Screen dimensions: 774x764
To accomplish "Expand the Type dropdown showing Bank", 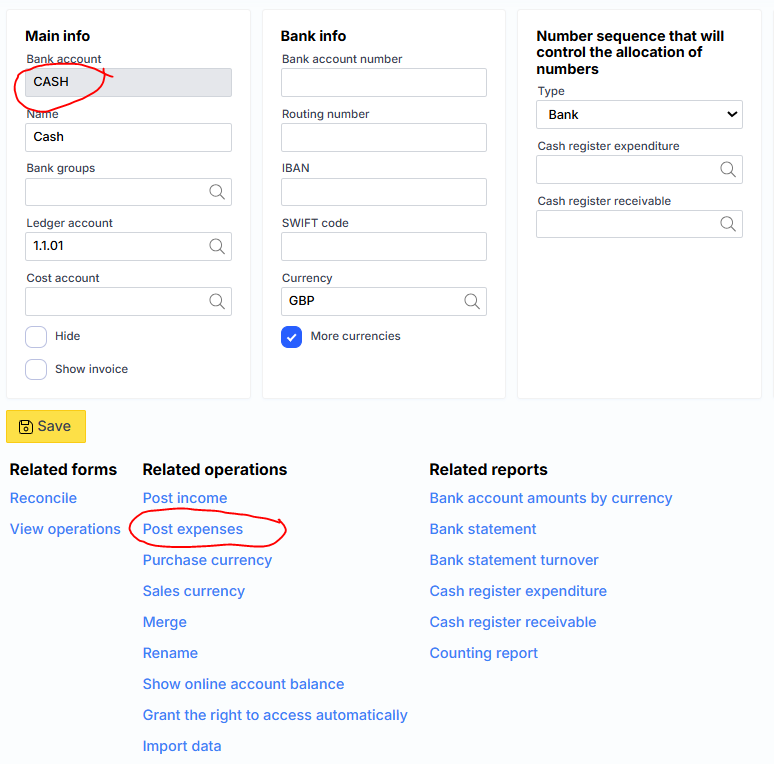I will click(639, 115).
